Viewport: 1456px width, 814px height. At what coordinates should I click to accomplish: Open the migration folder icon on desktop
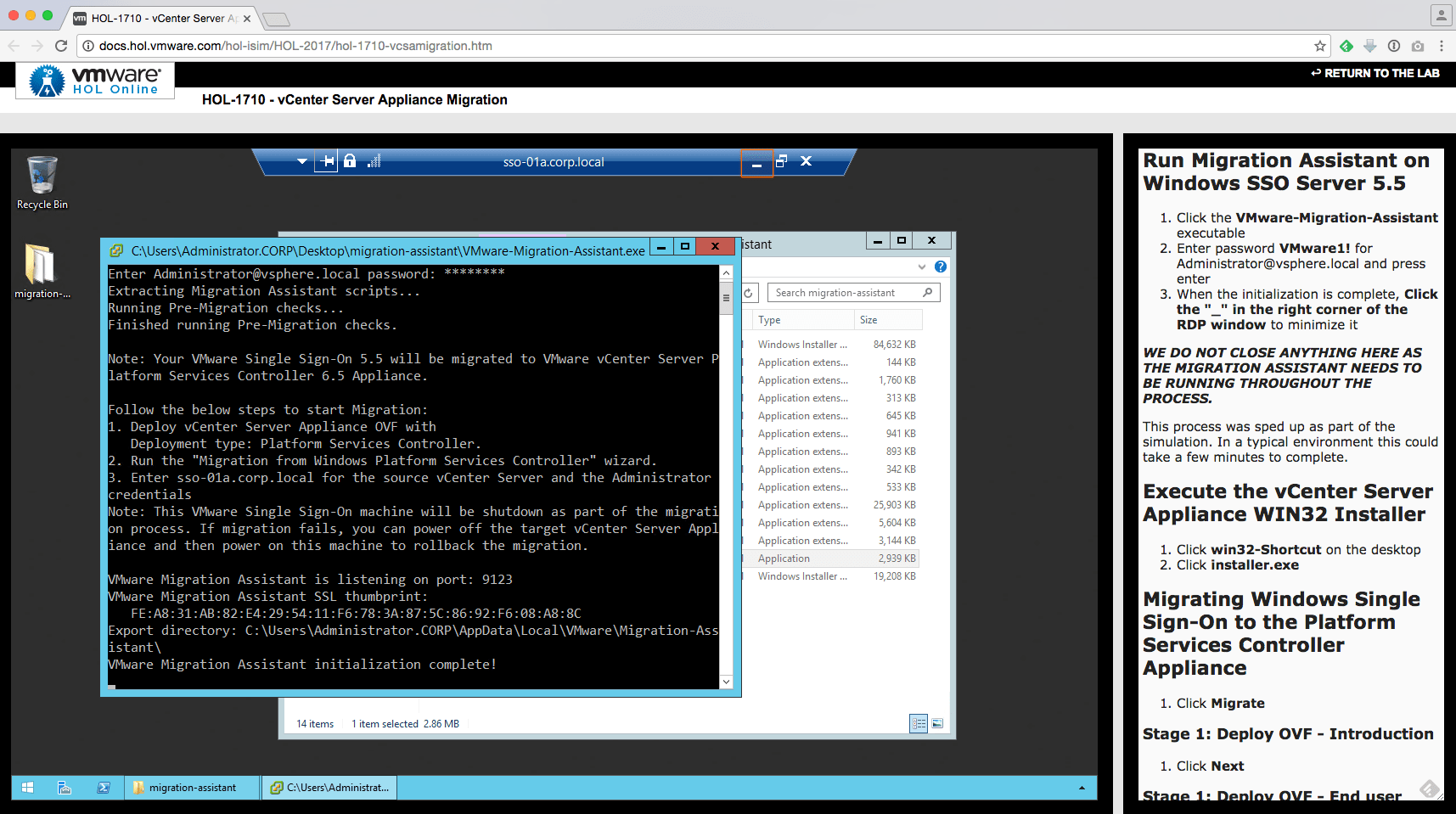click(42, 272)
